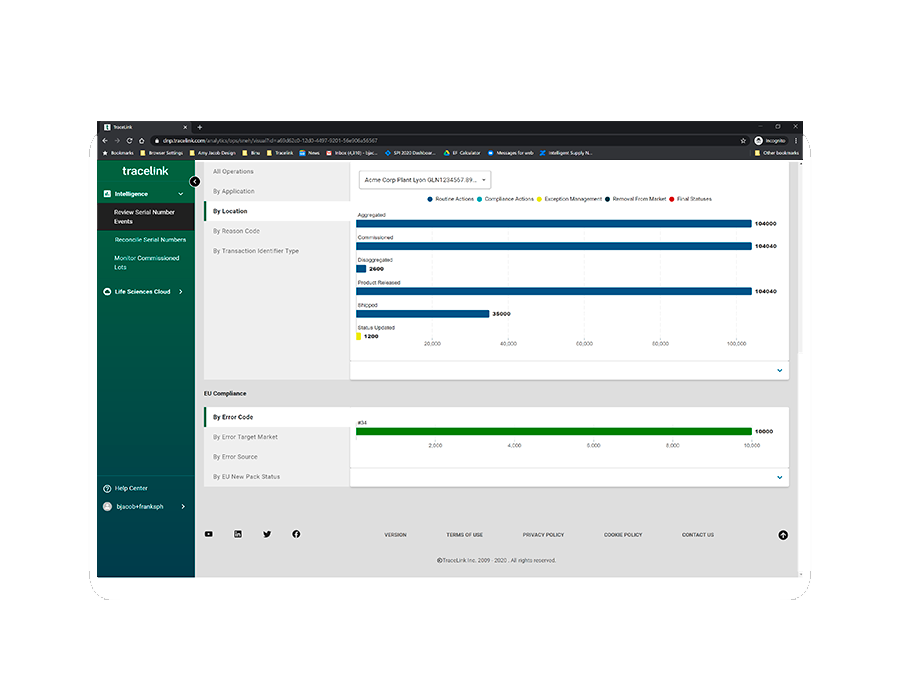Open Monitor Commissioned Lots in the sidebar
This screenshot has width=900, height=700.
pos(146,263)
